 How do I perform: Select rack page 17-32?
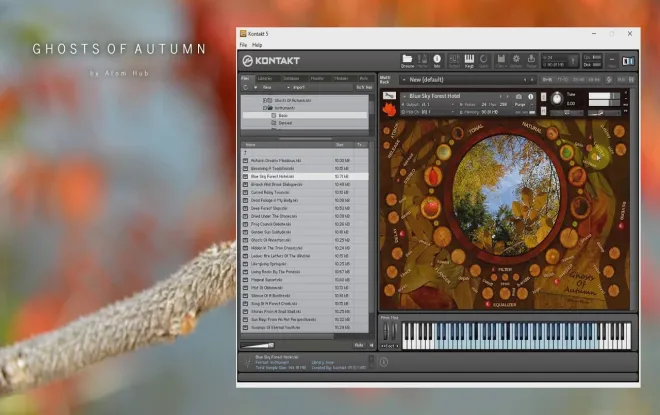point(562,80)
